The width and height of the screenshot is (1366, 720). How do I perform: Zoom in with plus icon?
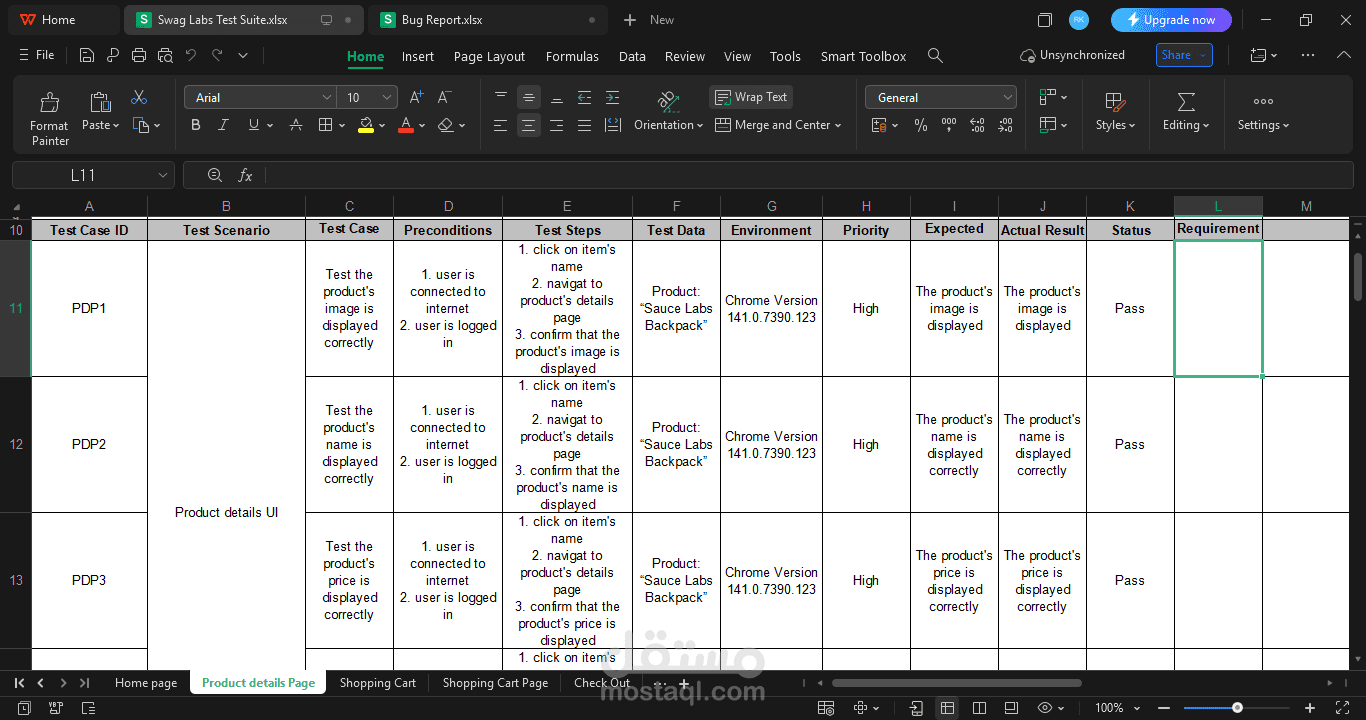pos(1310,708)
